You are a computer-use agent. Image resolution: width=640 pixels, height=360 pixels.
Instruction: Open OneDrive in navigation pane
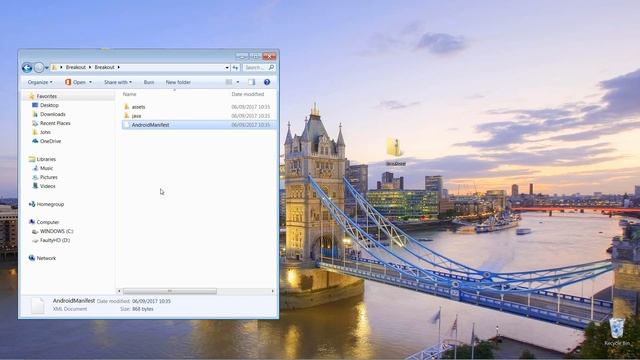[x=50, y=141]
